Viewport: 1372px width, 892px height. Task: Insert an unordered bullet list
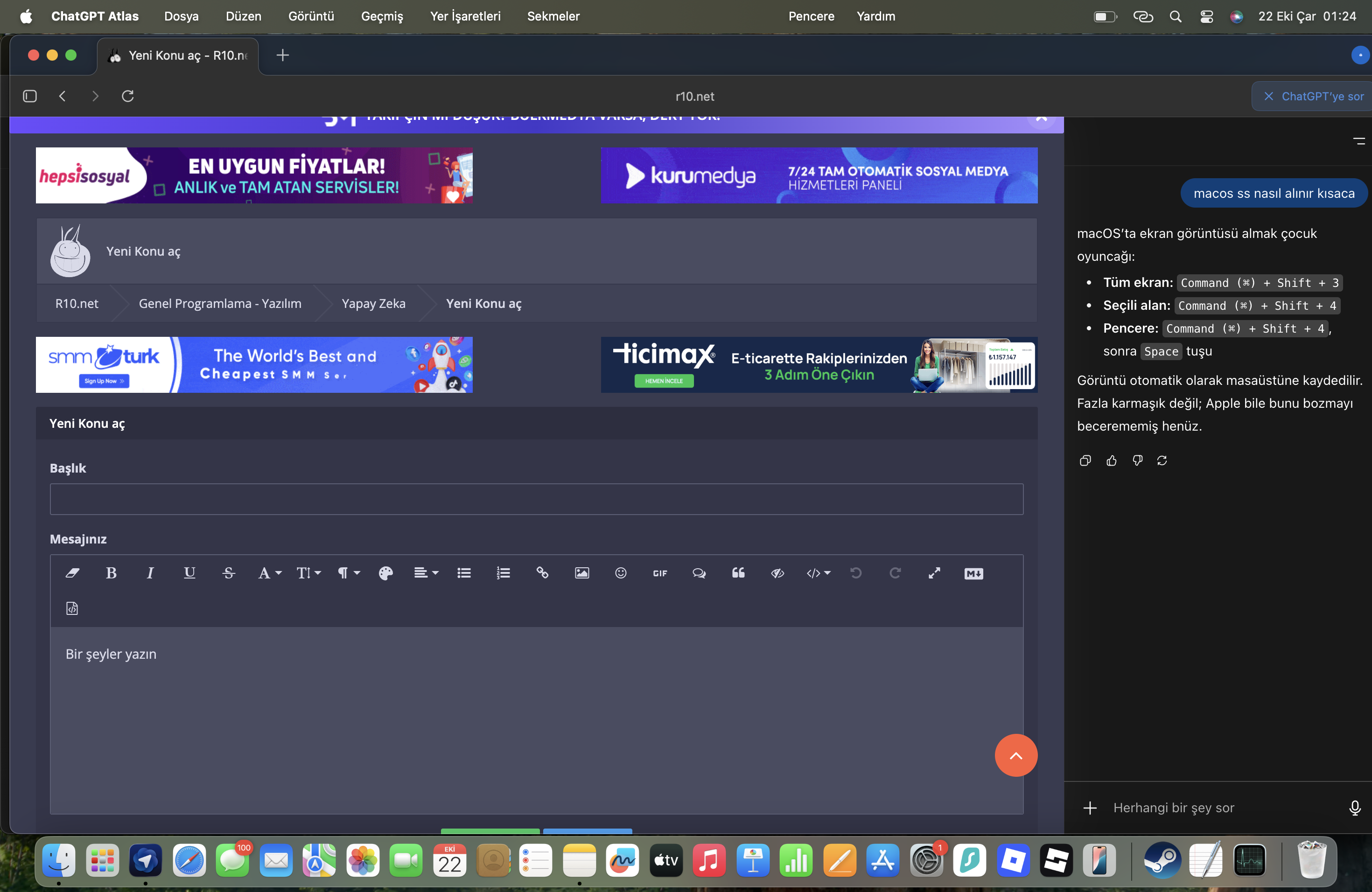(x=464, y=573)
